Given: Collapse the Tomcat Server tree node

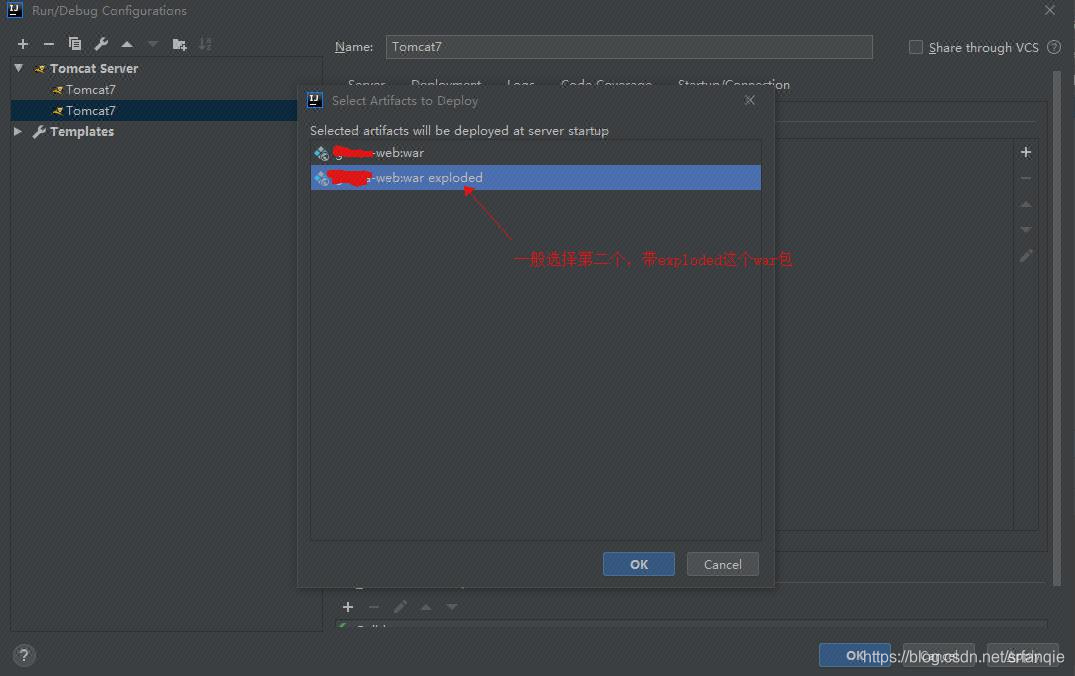Looking at the screenshot, I should 19,68.
